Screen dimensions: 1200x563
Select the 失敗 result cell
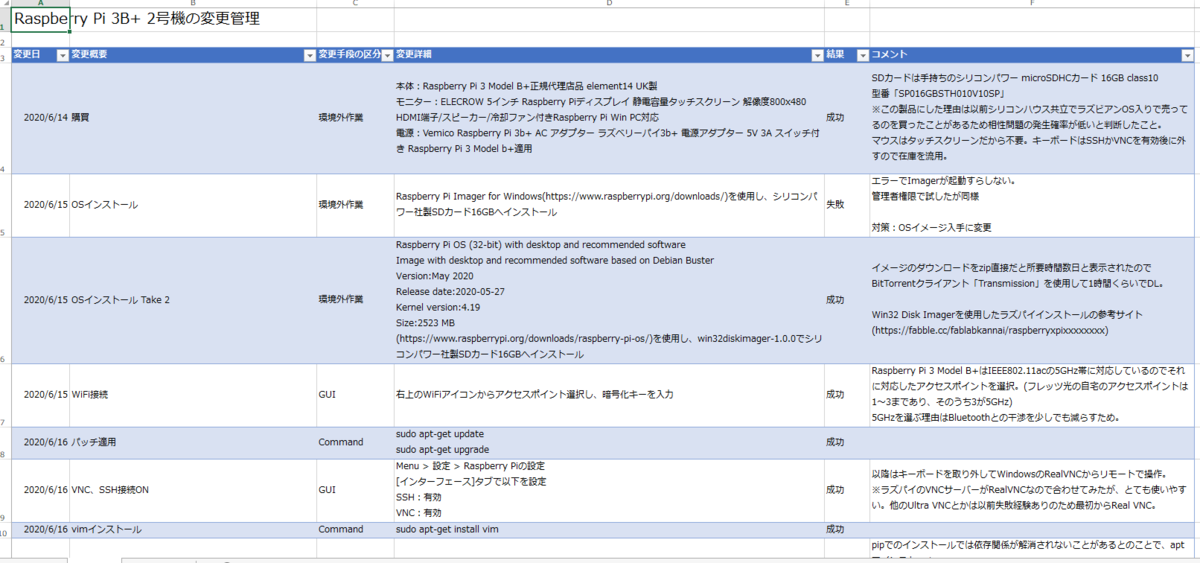(x=847, y=205)
